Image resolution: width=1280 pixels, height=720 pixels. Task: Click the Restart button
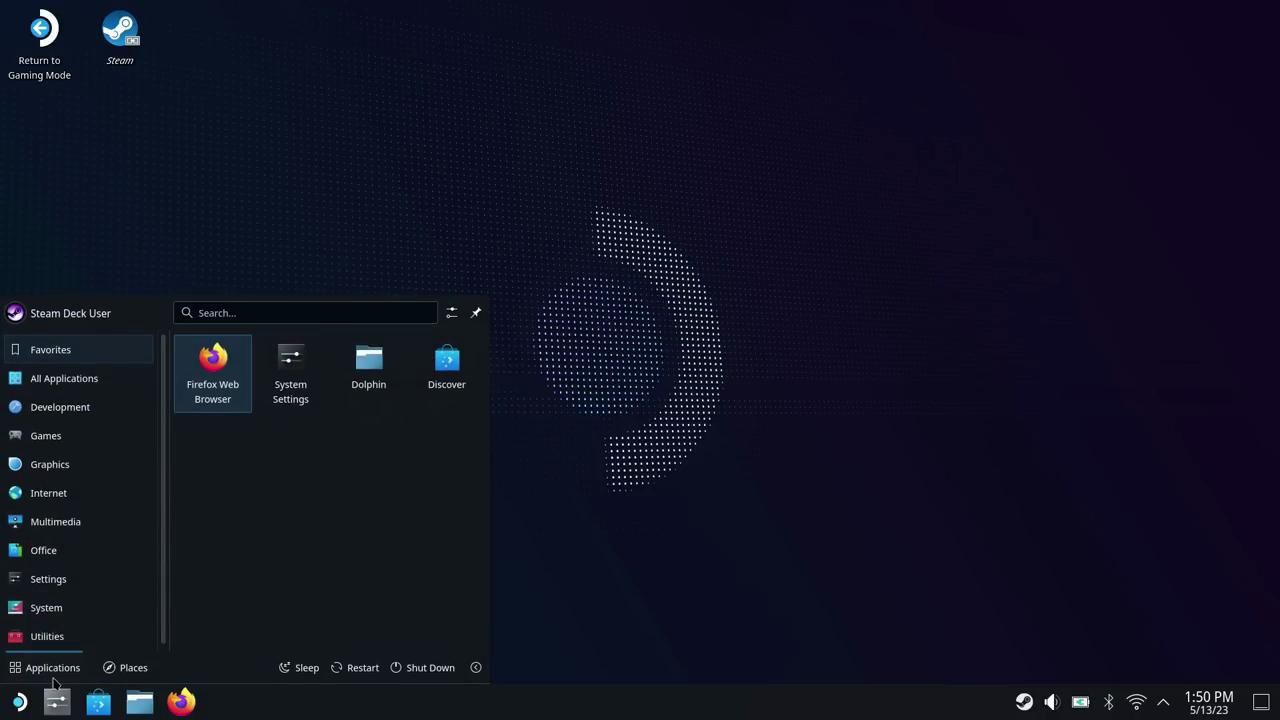point(354,668)
